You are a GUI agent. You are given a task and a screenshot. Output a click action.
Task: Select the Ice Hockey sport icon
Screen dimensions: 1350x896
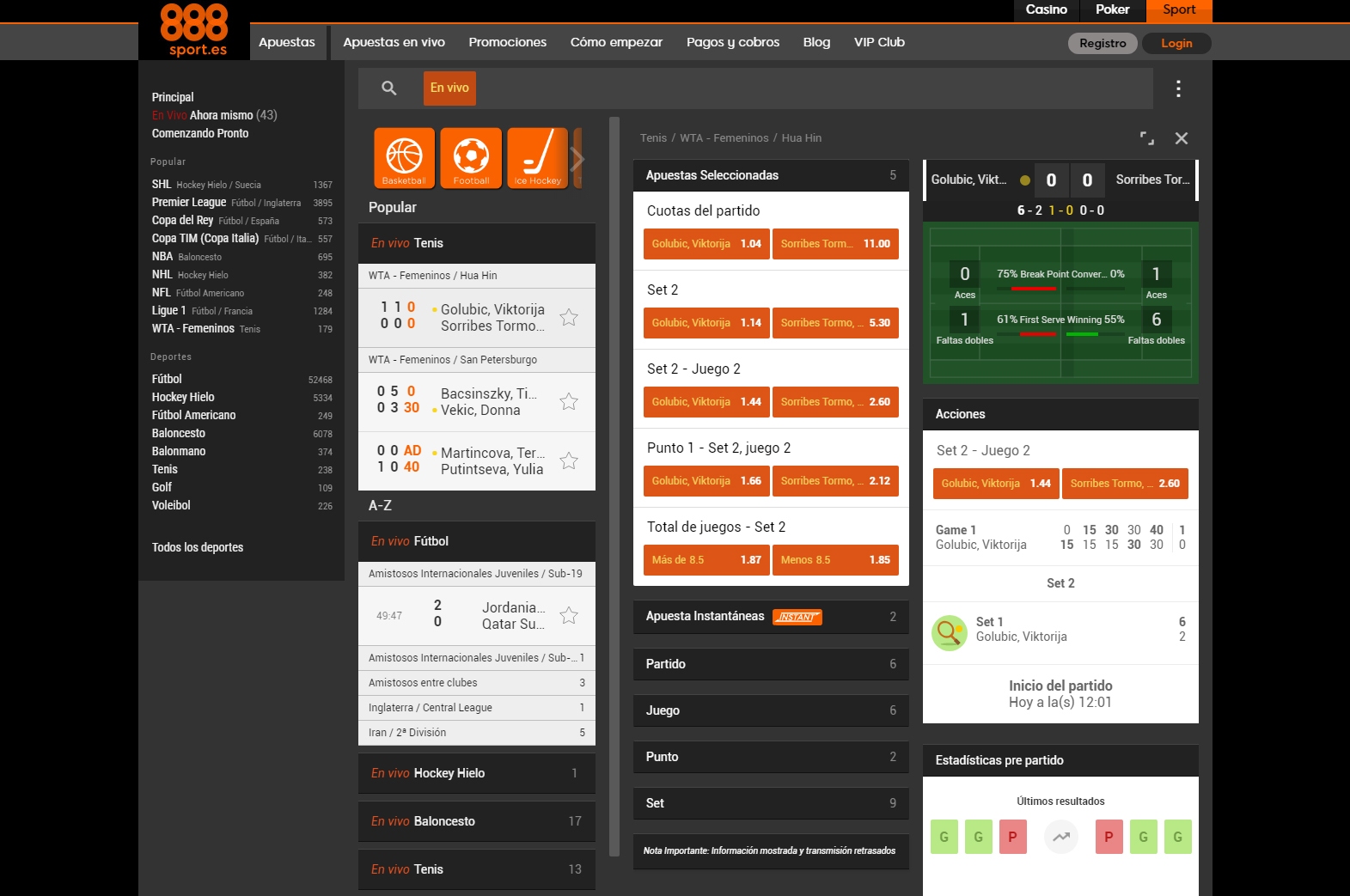(538, 158)
